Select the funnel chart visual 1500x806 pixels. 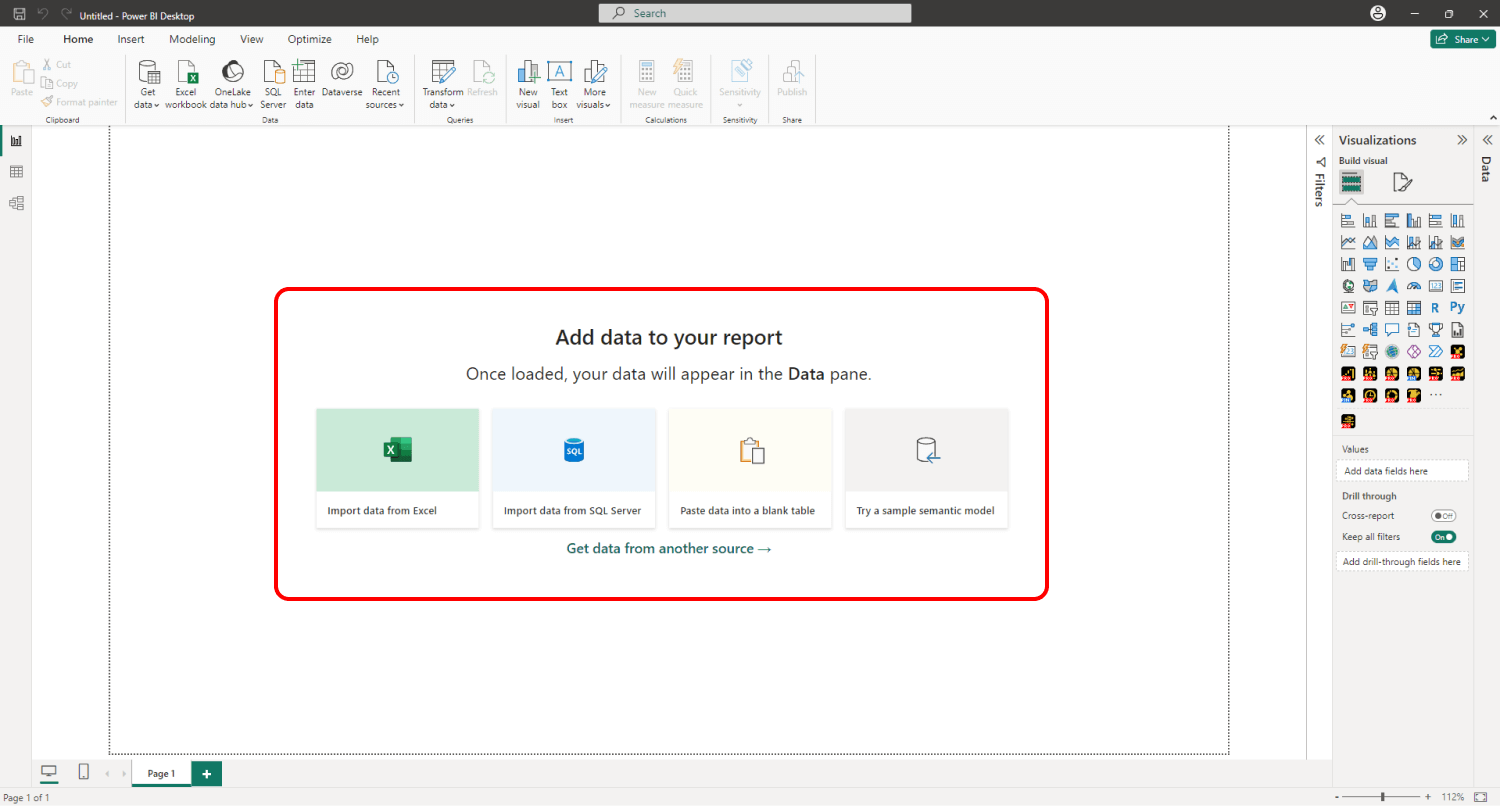(x=1370, y=264)
